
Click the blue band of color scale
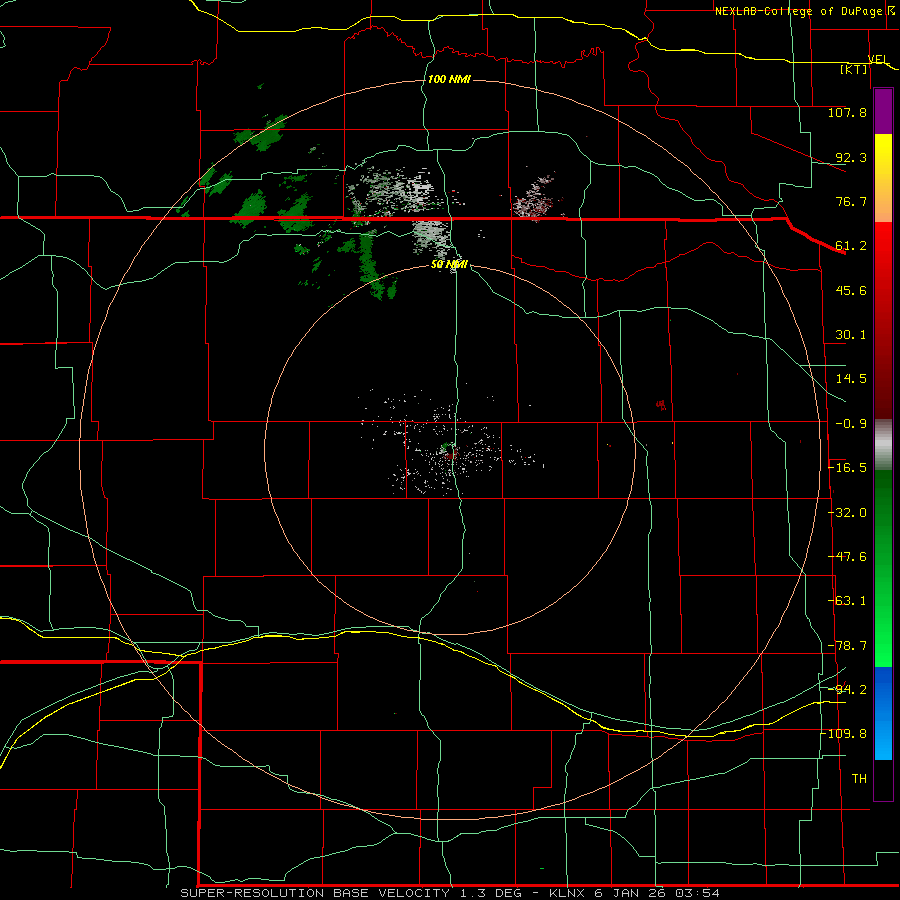(x=883, y=713)
